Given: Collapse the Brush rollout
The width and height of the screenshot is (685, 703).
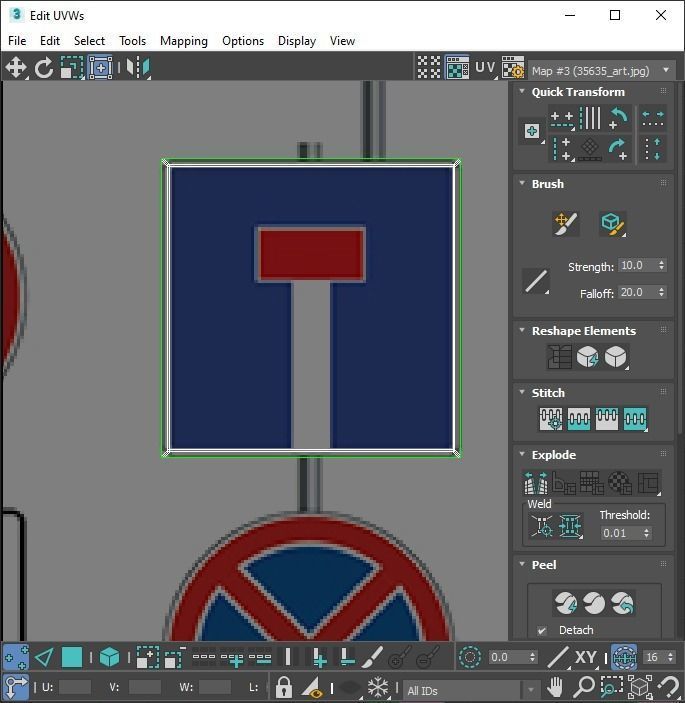Looking at the screenshot, I should 522,183.
